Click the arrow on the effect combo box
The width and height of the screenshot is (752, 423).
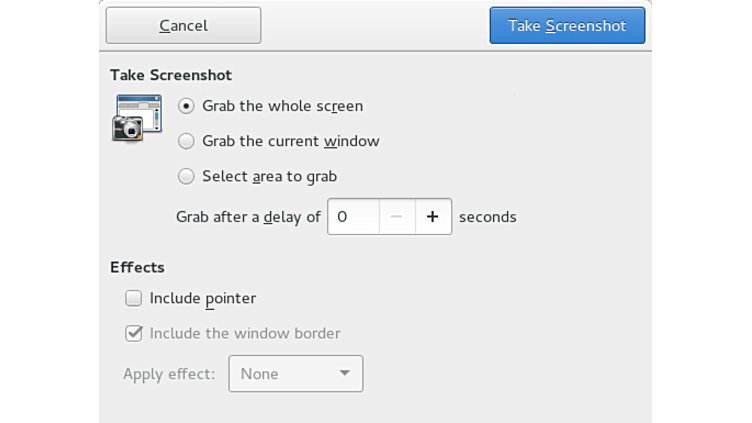(x=344, y=374)
